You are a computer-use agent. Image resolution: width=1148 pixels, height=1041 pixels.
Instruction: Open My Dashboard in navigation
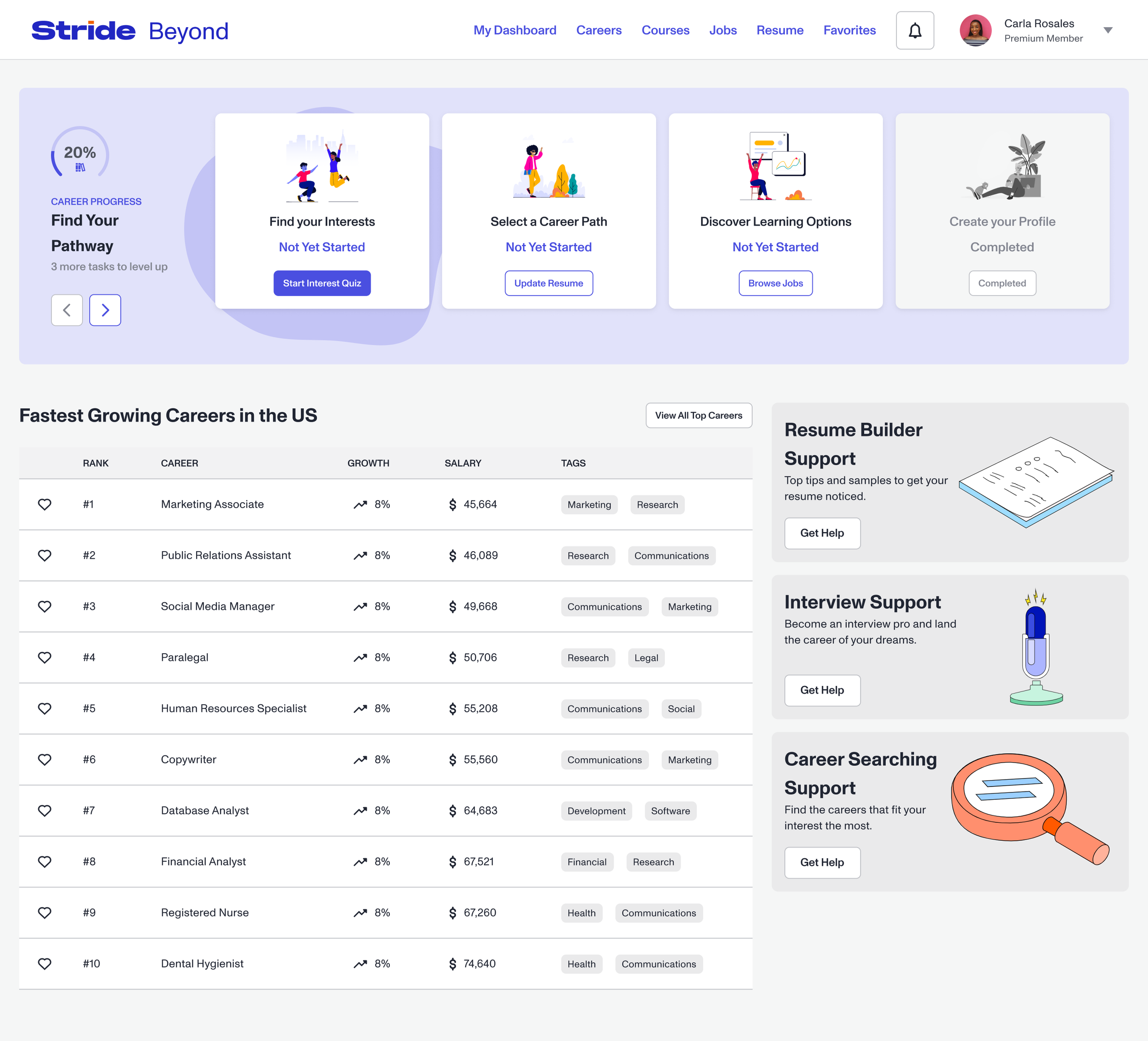click(x=515, y=30)
